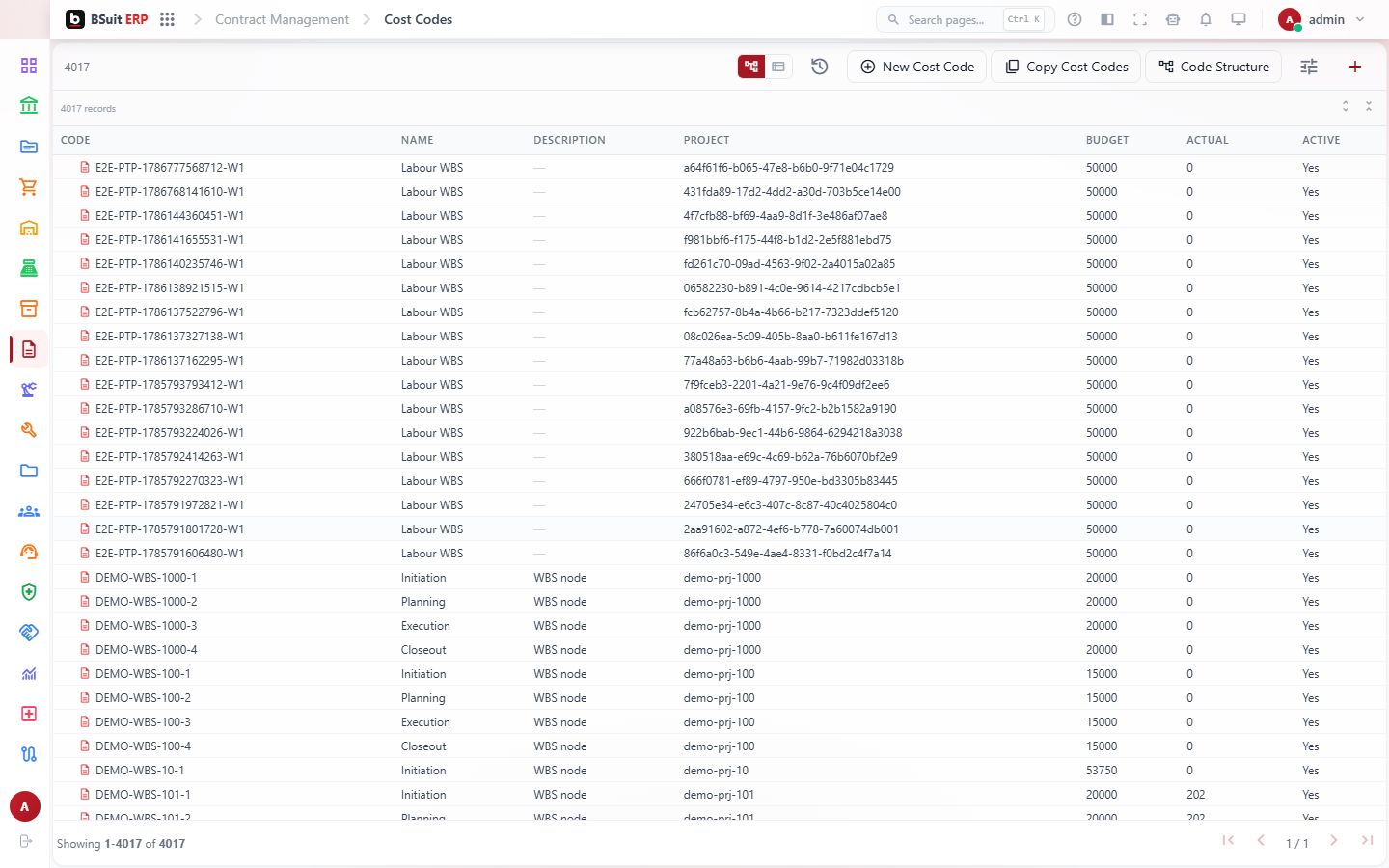Click project cell demo-prj-10
This screenshot has height=868, width=1389.
tap(716, 770)
